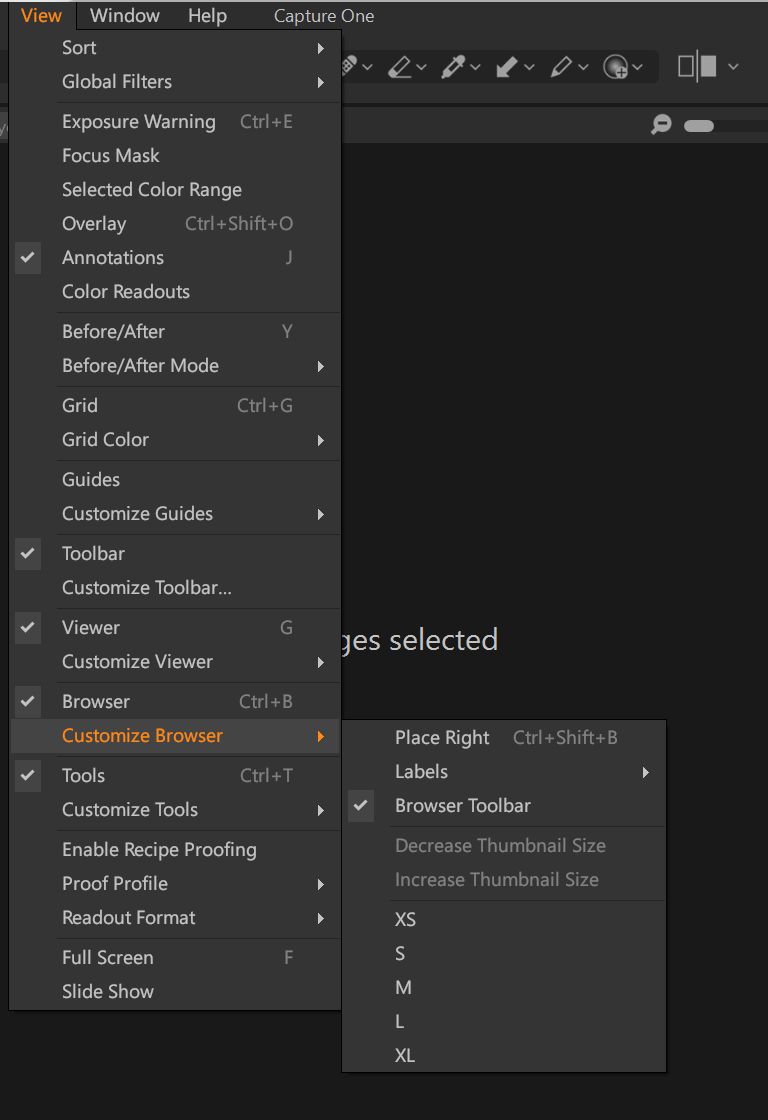Click the Before/After split view icon

click(x=697, y=67)
